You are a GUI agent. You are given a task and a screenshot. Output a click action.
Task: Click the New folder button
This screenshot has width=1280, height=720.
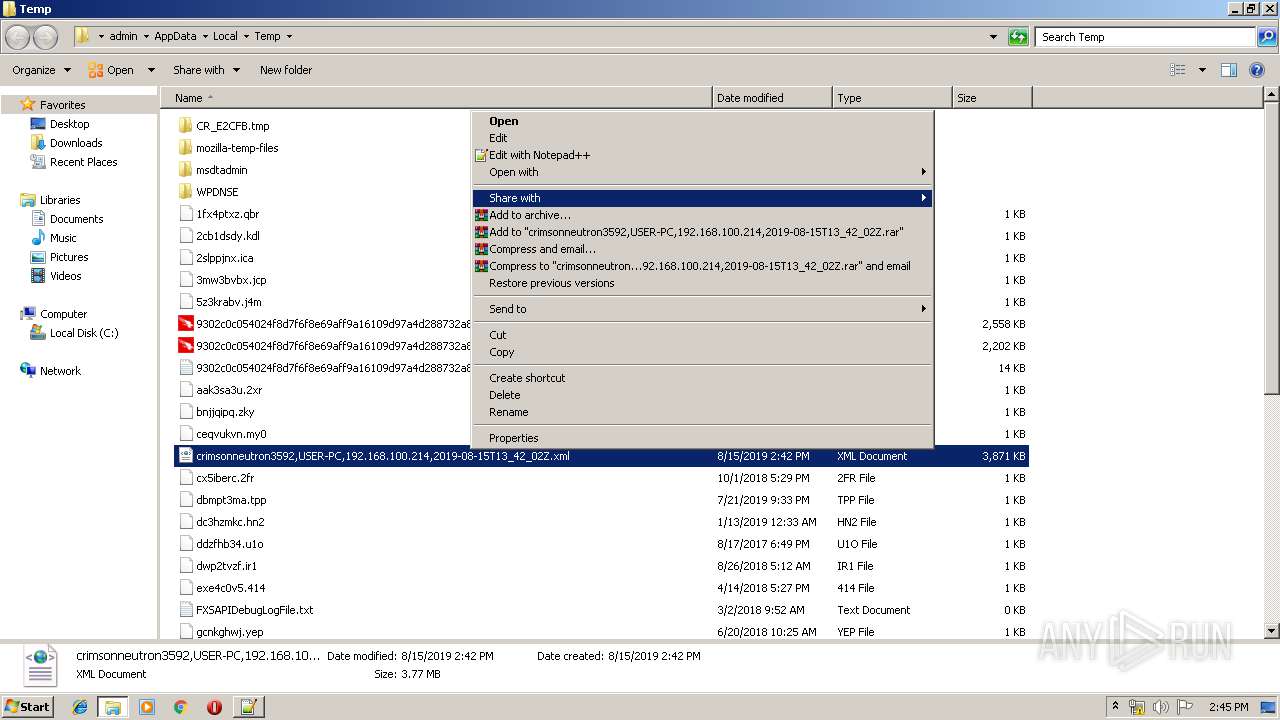pyautogui.click(x=286, y=70)
